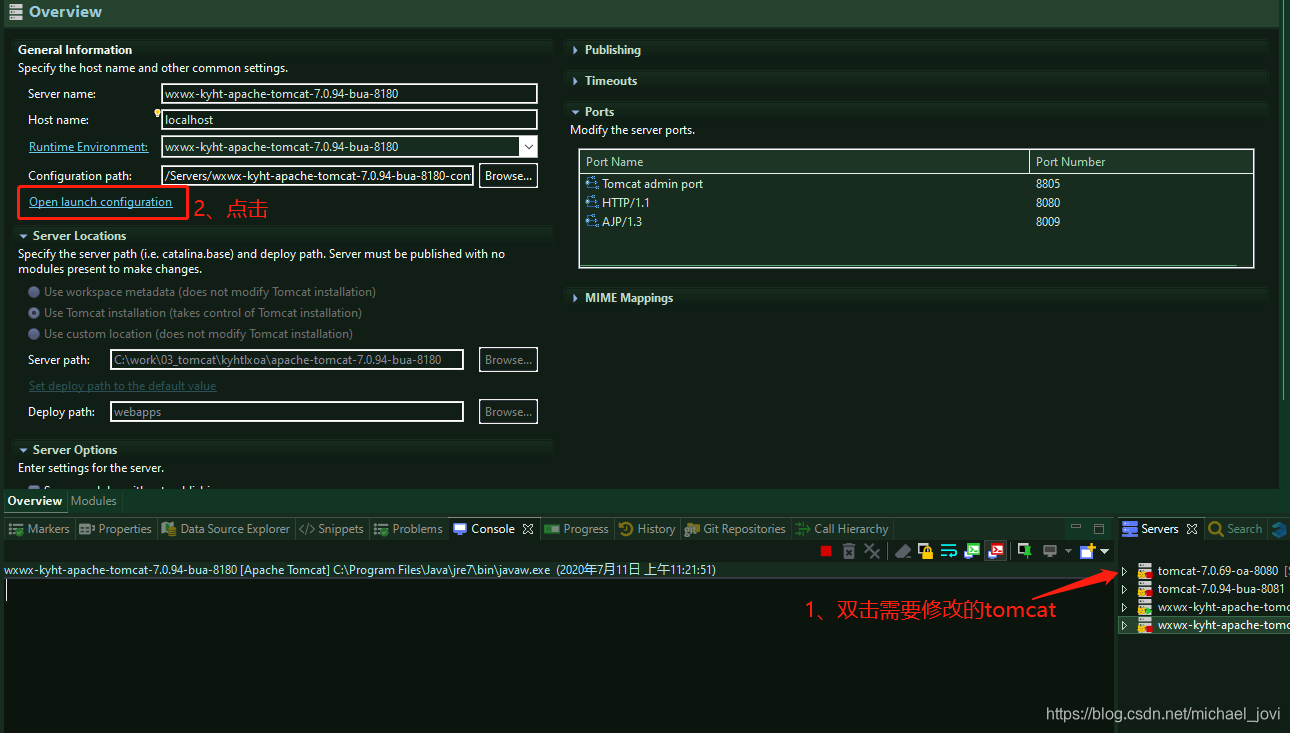Collapse the Ports section
This screenshot has width=1290, height=733.
575,112
